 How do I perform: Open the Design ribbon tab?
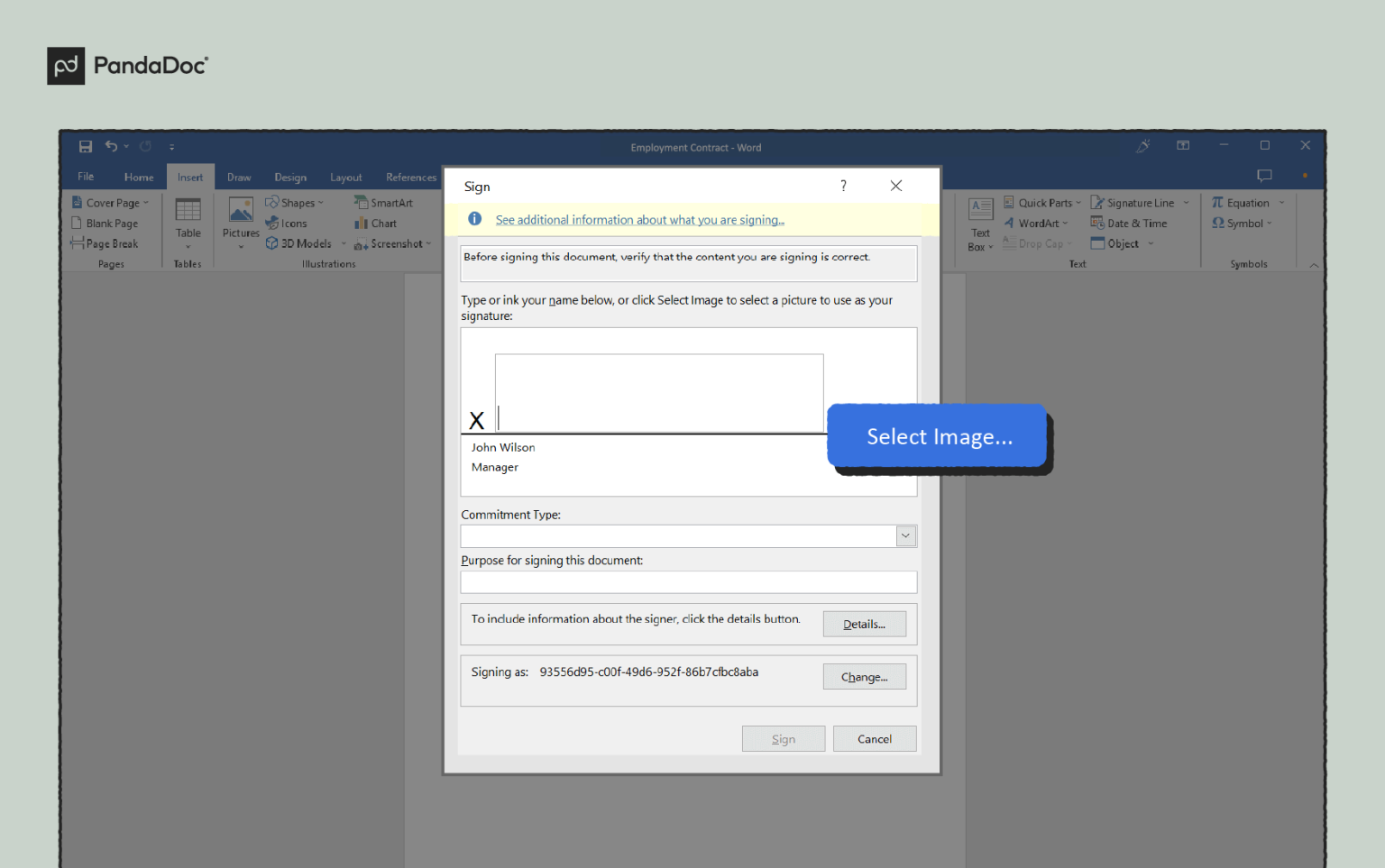point(289,177)
